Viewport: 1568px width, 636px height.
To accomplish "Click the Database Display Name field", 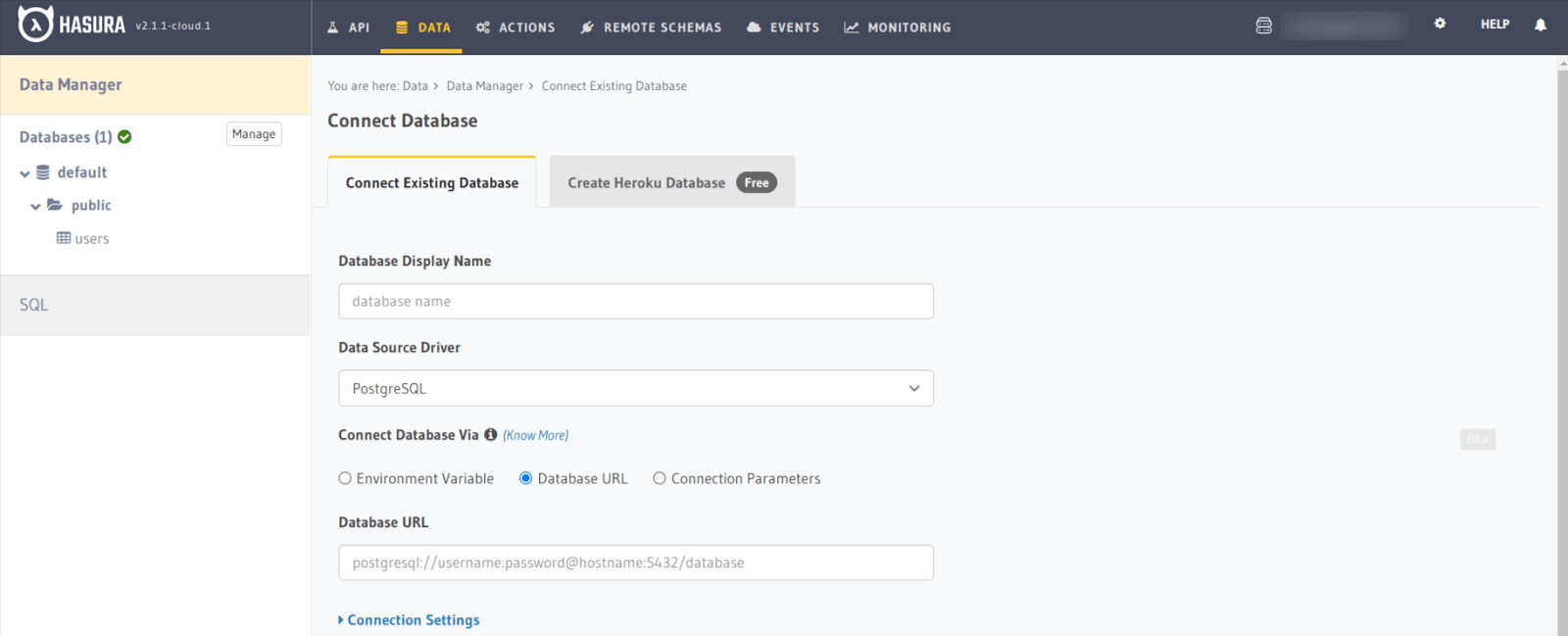I will 636,301.
